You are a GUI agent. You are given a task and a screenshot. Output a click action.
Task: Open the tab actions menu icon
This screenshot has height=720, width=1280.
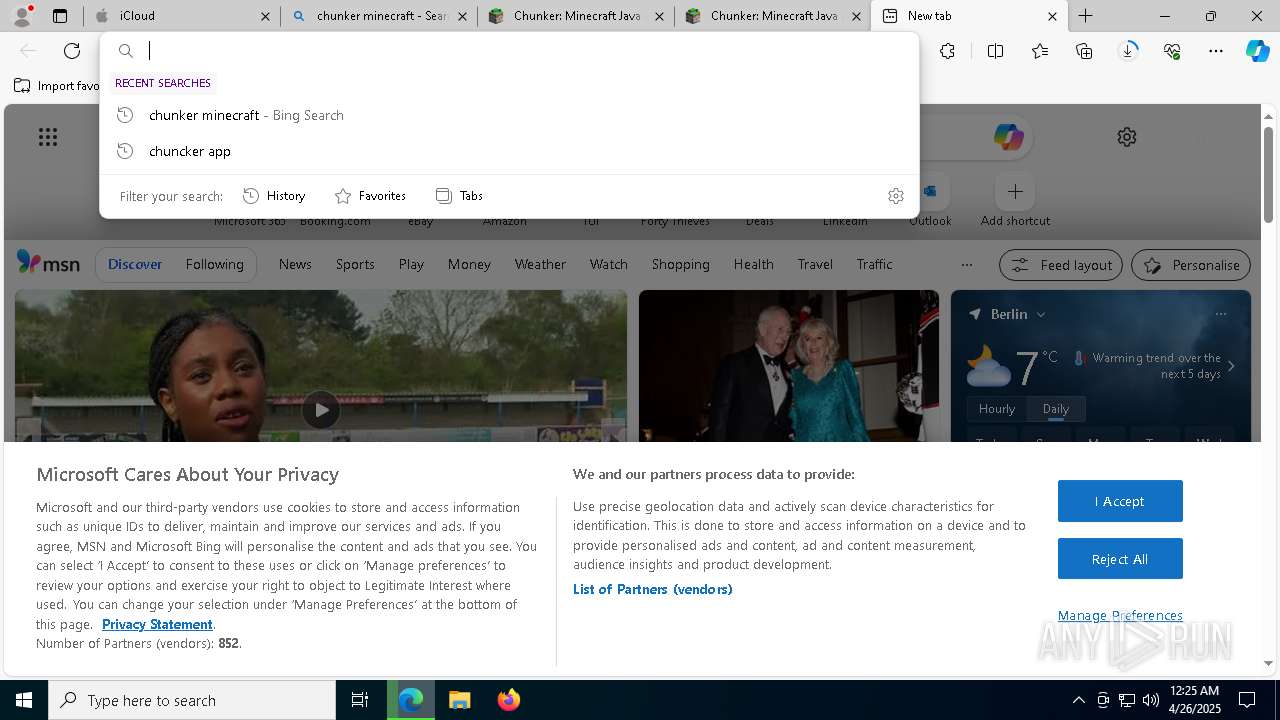[60, 16]
